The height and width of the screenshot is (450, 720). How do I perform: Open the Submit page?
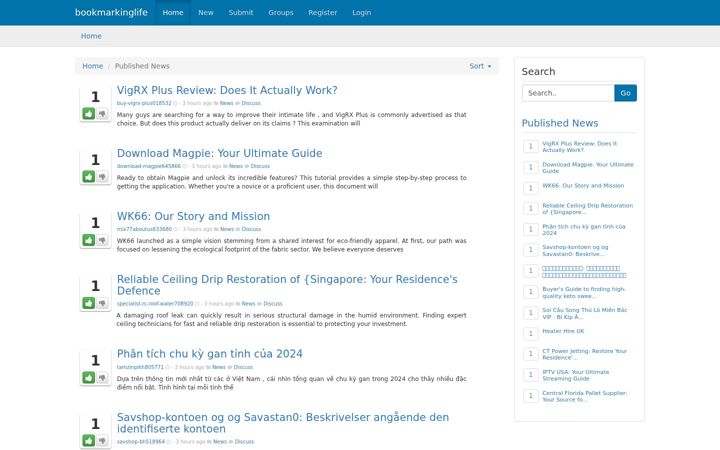(241, 12)
